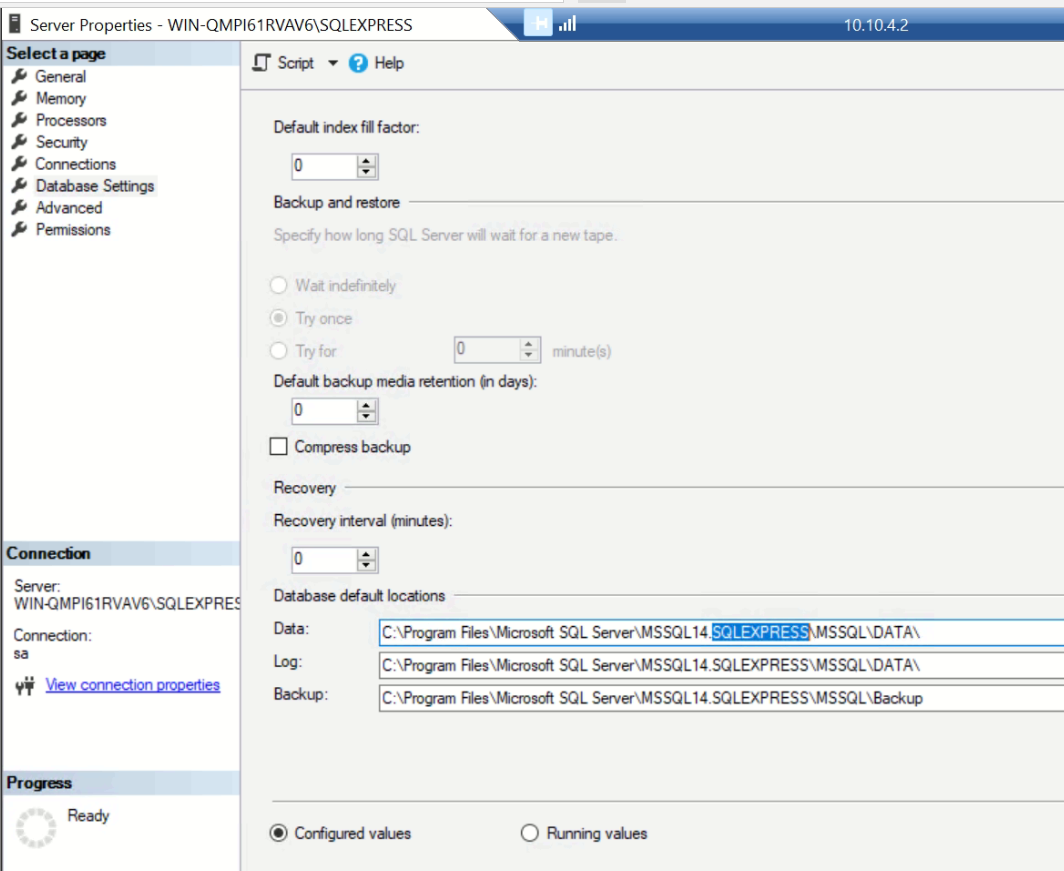Open the Memory page
1064x871 pixels.
pos(61,98)
